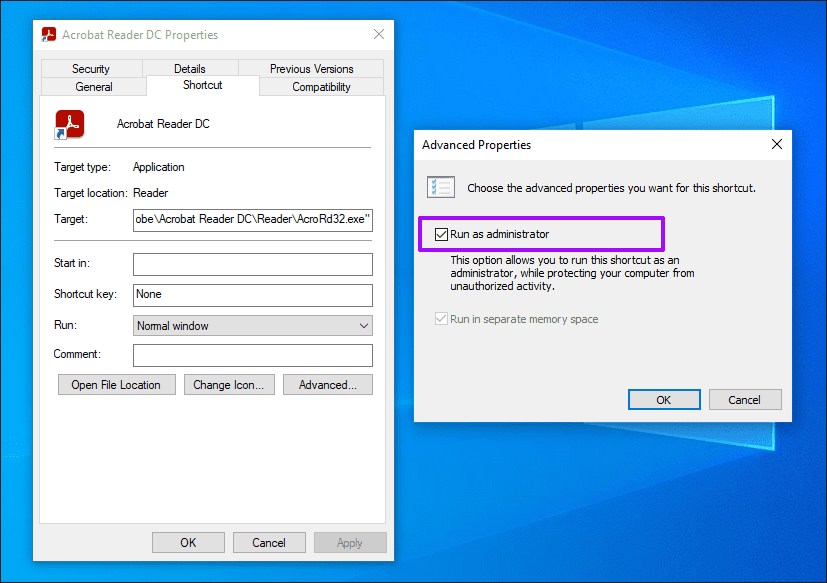This screenshot has height=583, width=827.
Task: Click 'Choose the advanced properties' description text
Action: point(611,188)
